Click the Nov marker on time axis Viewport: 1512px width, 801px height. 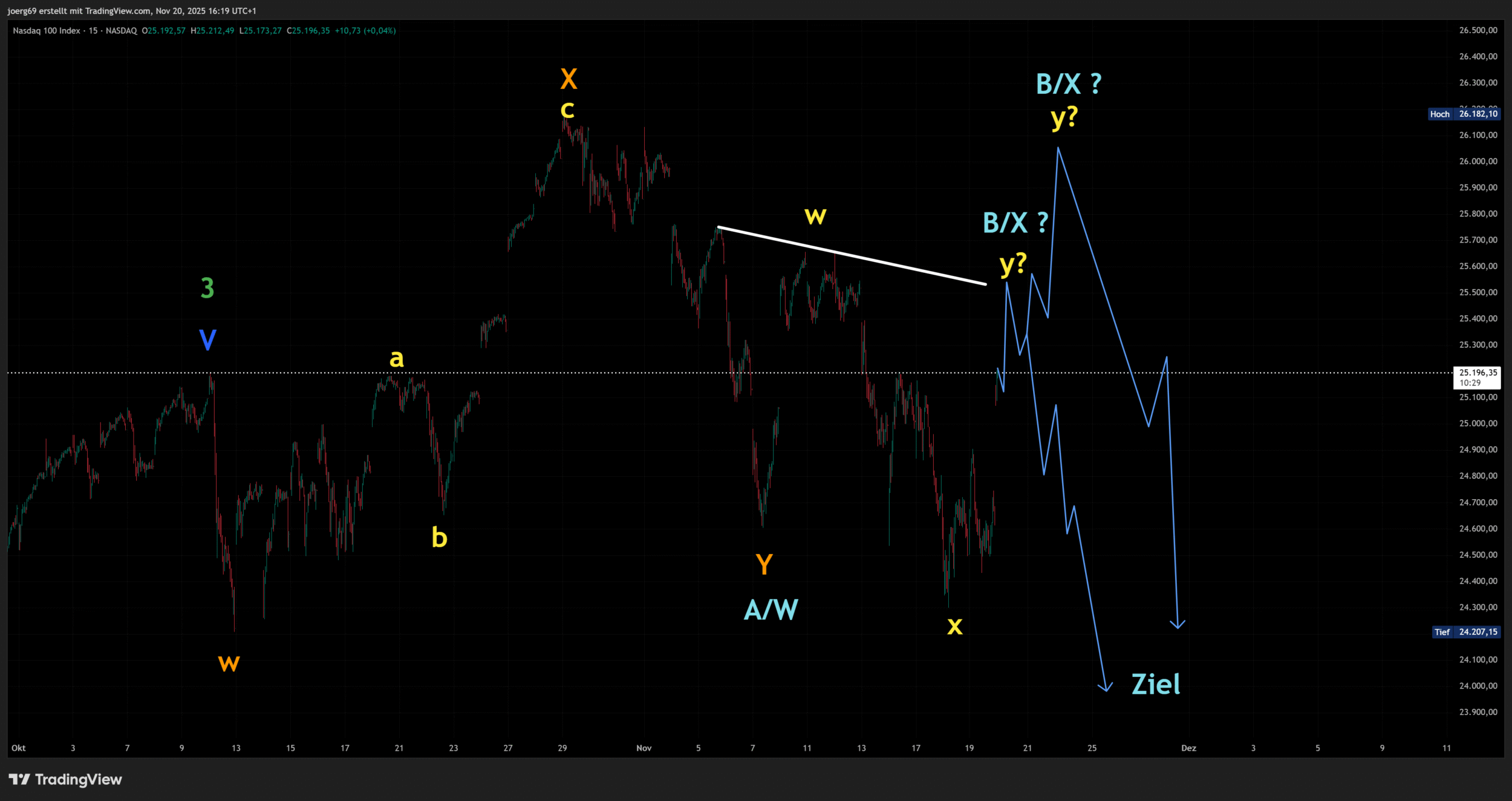pos(644,748)
